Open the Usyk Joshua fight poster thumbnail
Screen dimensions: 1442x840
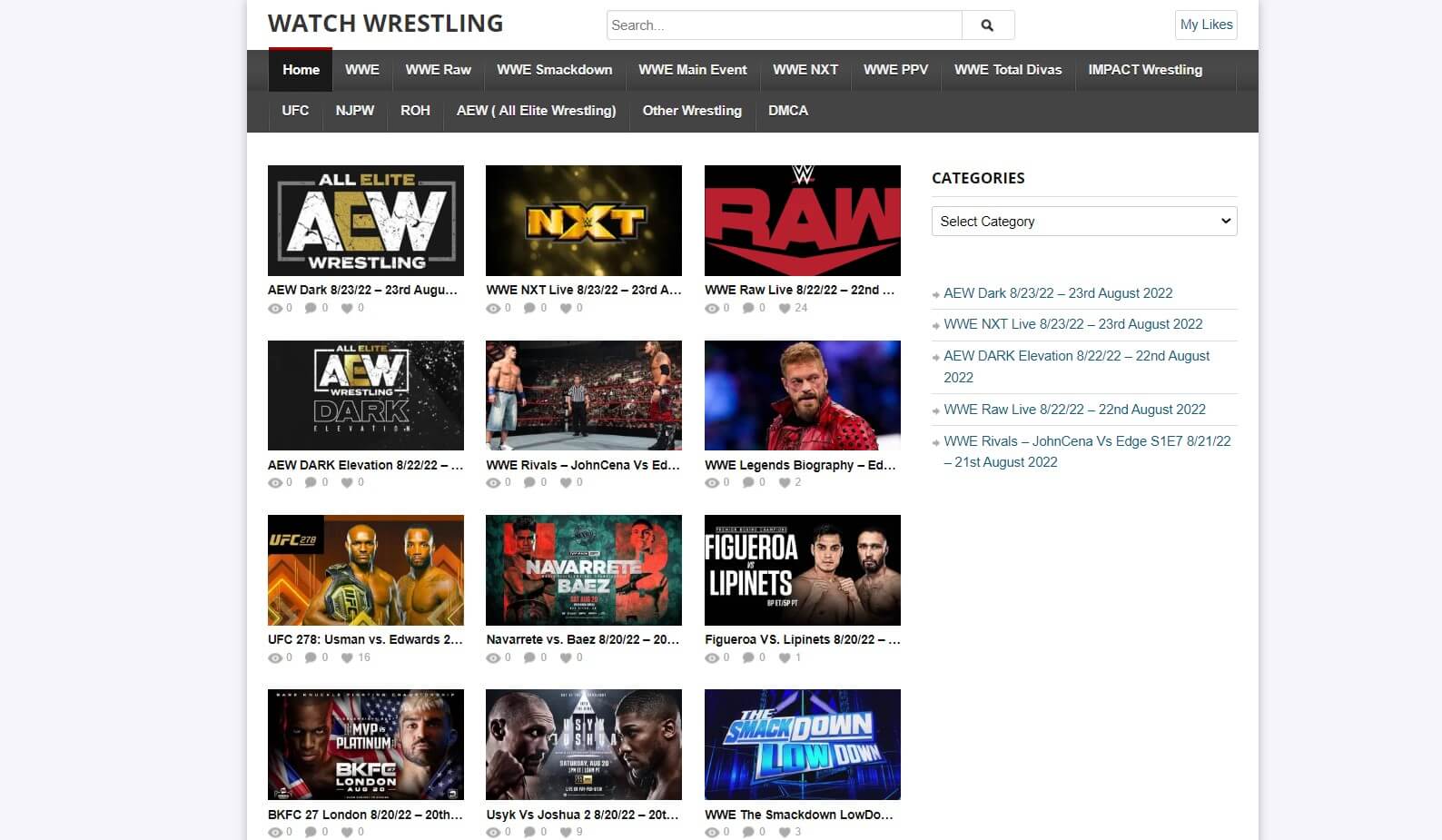pyautogui.click(x=584, y=745)
